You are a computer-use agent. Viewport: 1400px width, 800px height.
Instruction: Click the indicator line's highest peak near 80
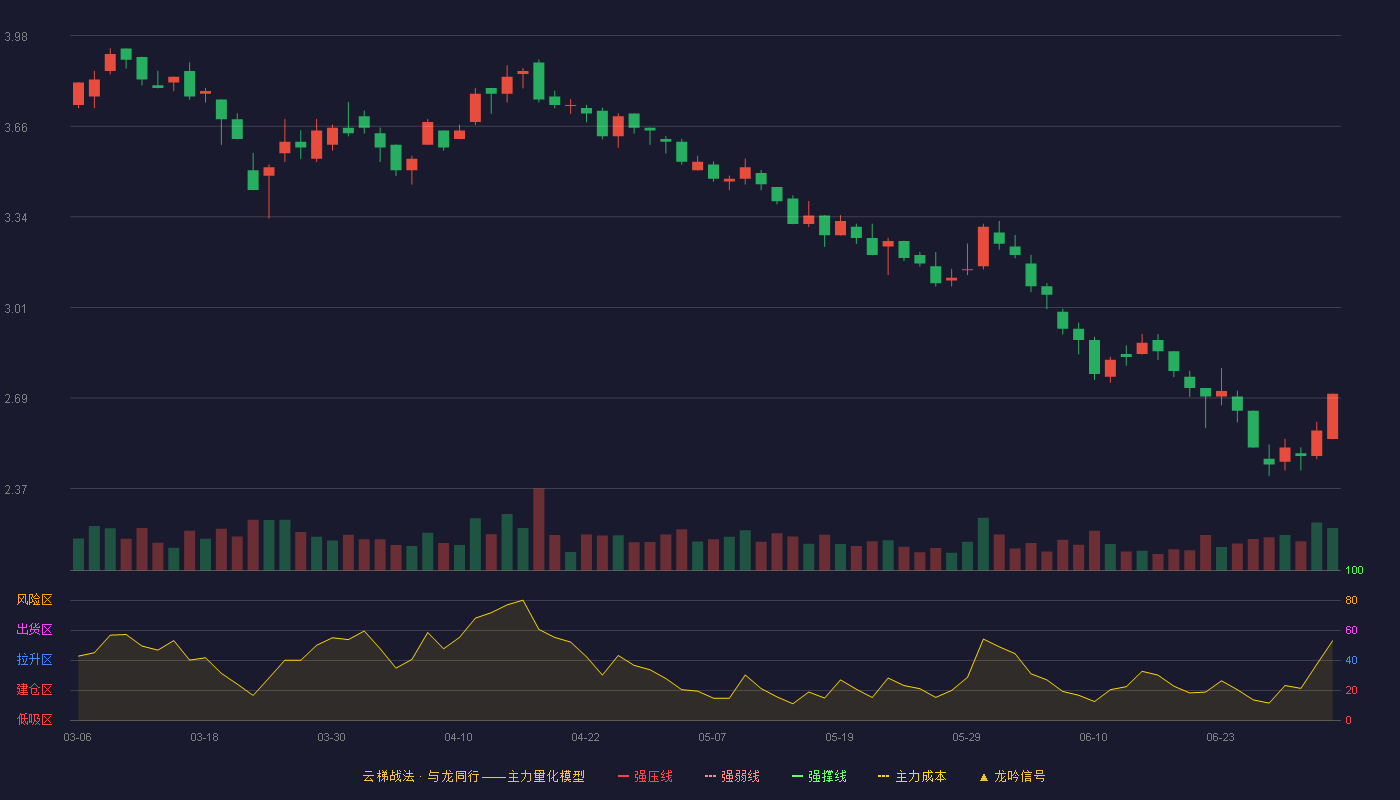click(x=523, y=600)
